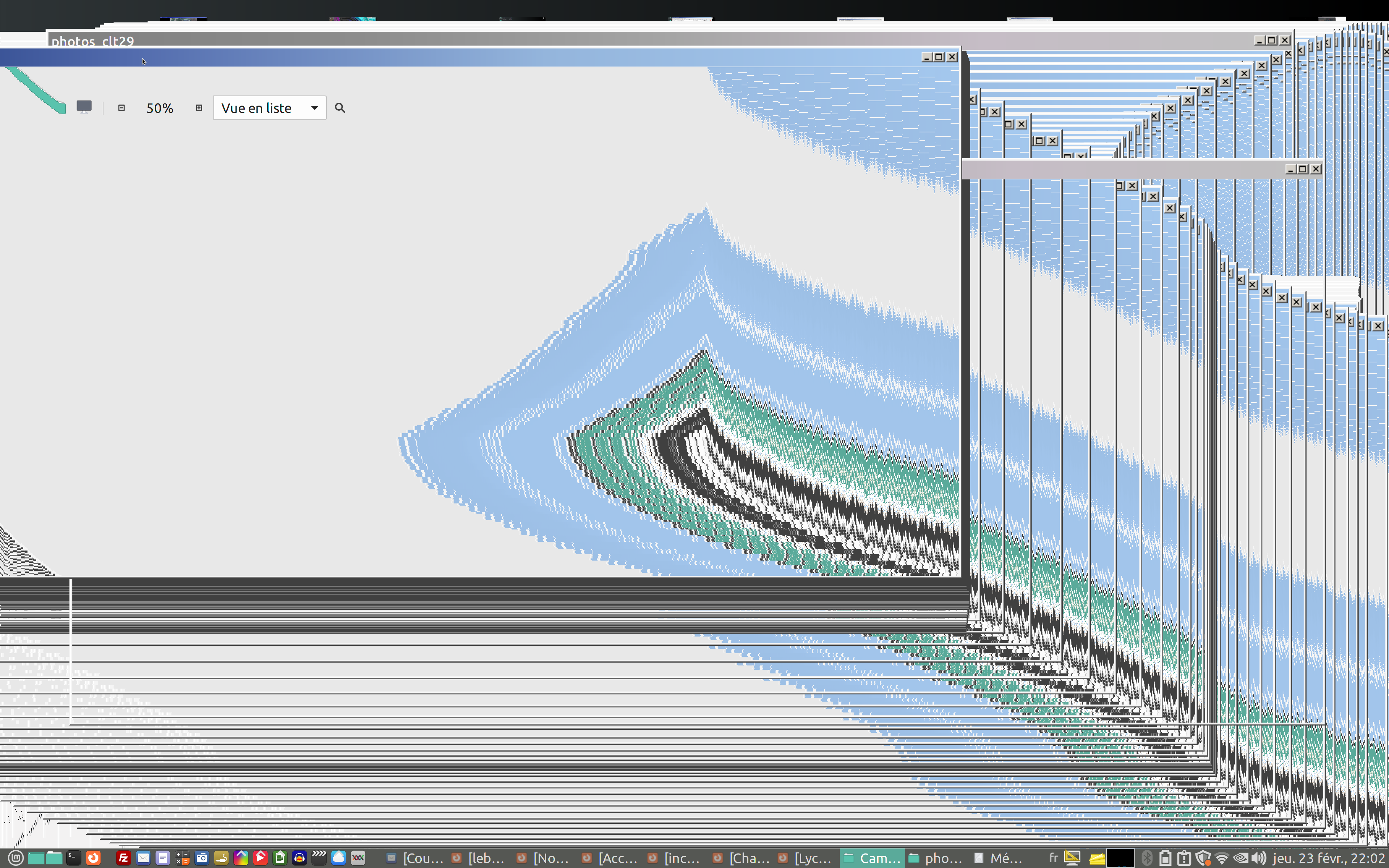The height and width of the screenshot is (868, 1389).
Task: Open the 'Vue en liste' view dropdown
Action: (x=270, y=108)
